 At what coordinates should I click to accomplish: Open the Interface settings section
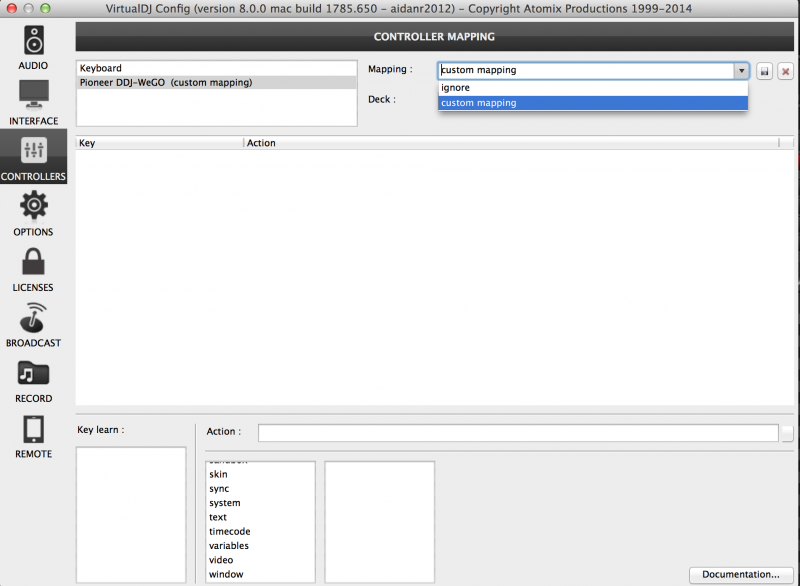coord(33,103)
